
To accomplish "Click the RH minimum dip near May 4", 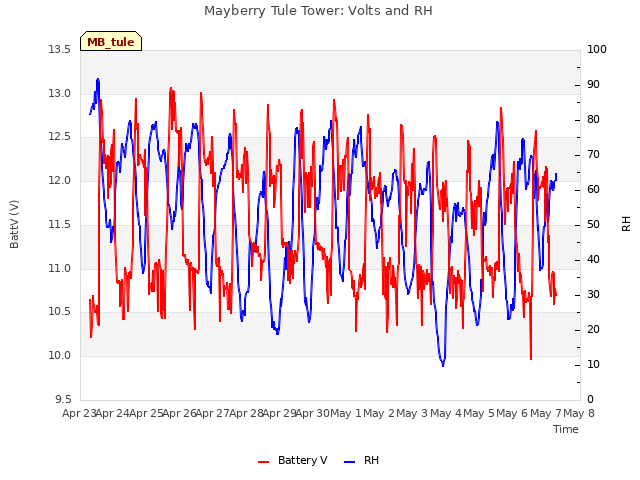I will pyautogui.click(x=443, y=364).
